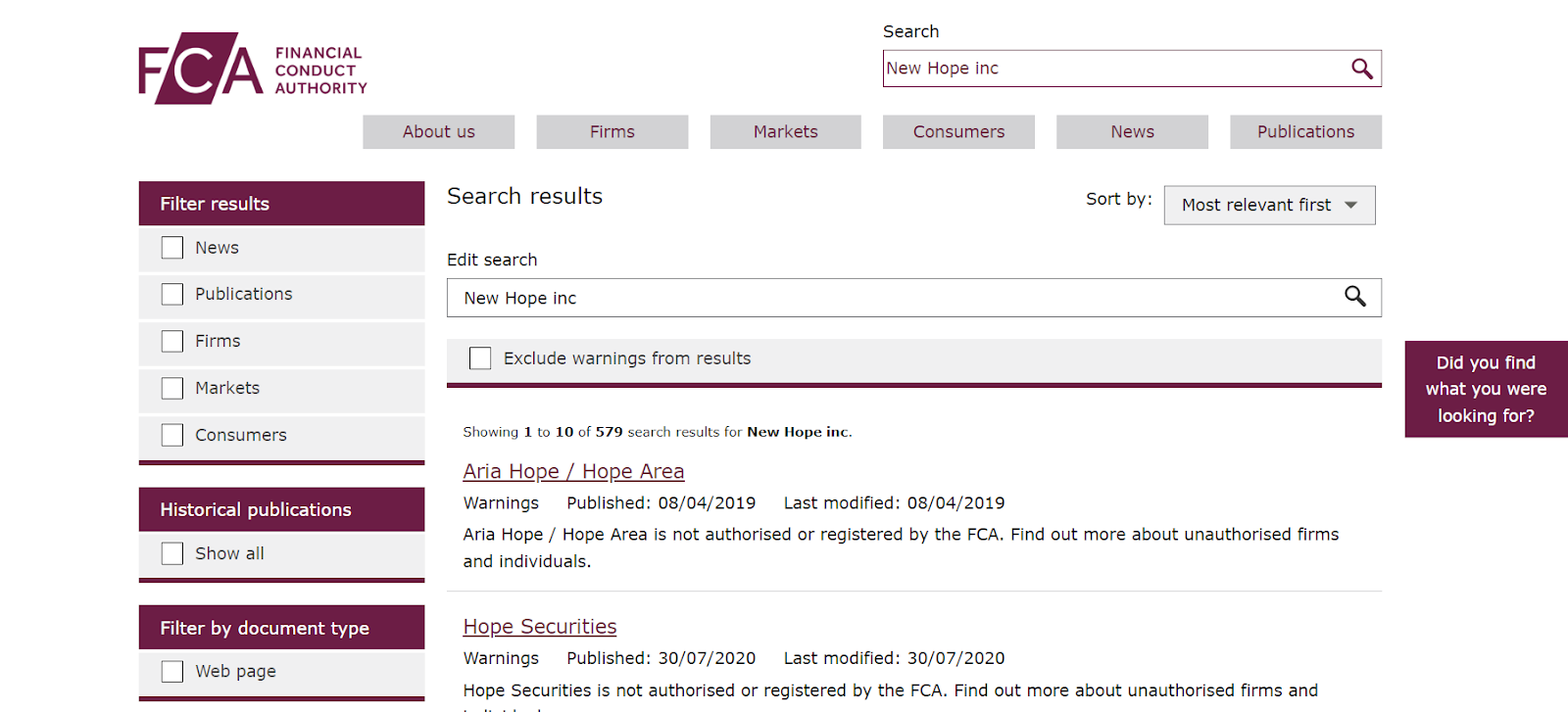Screen dimensions: 1568x712
Task: Click the feedback 'Did you find' button
Action: click(x=1486, y=389)
